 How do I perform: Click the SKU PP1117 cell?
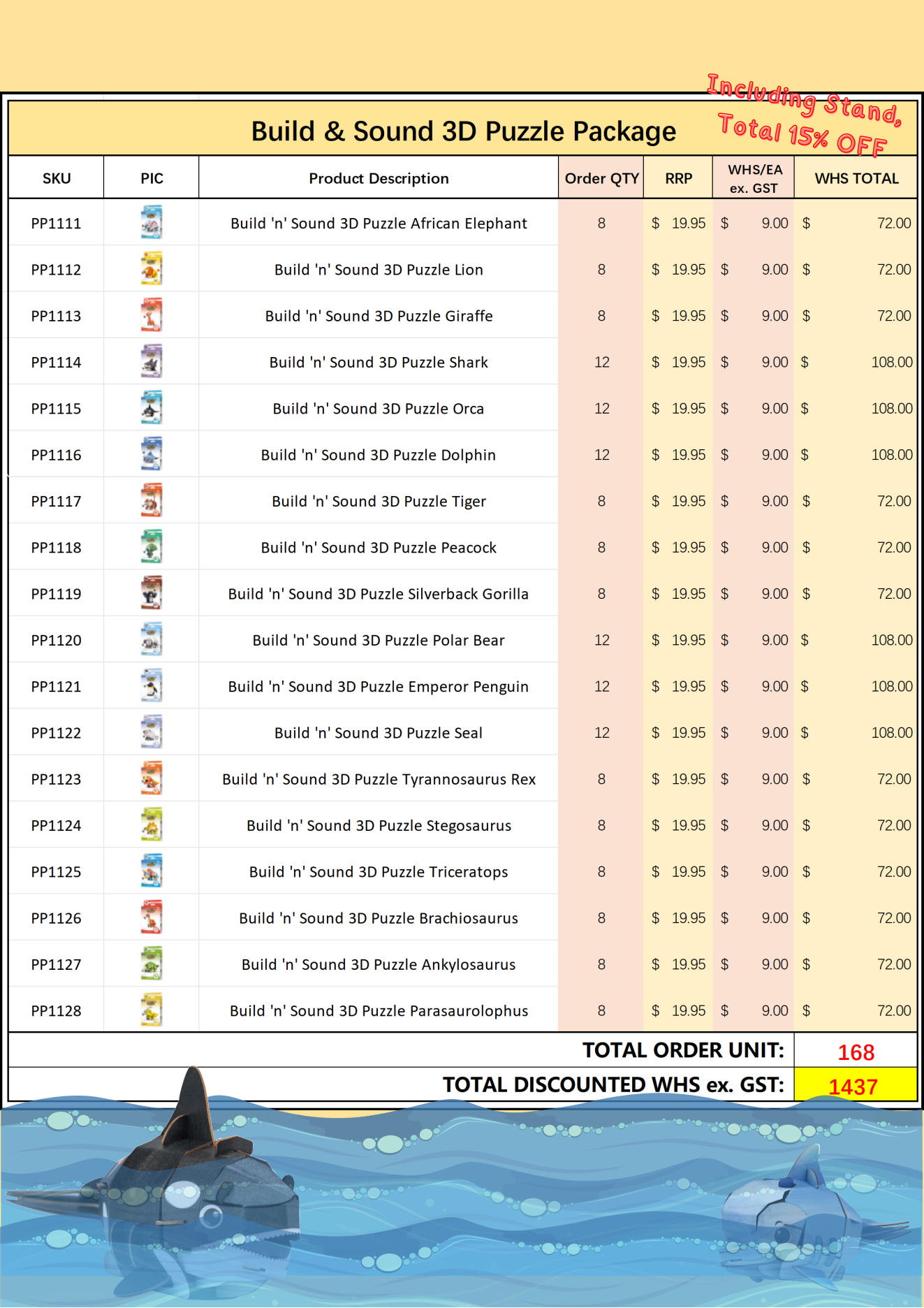tap(57, 501)
